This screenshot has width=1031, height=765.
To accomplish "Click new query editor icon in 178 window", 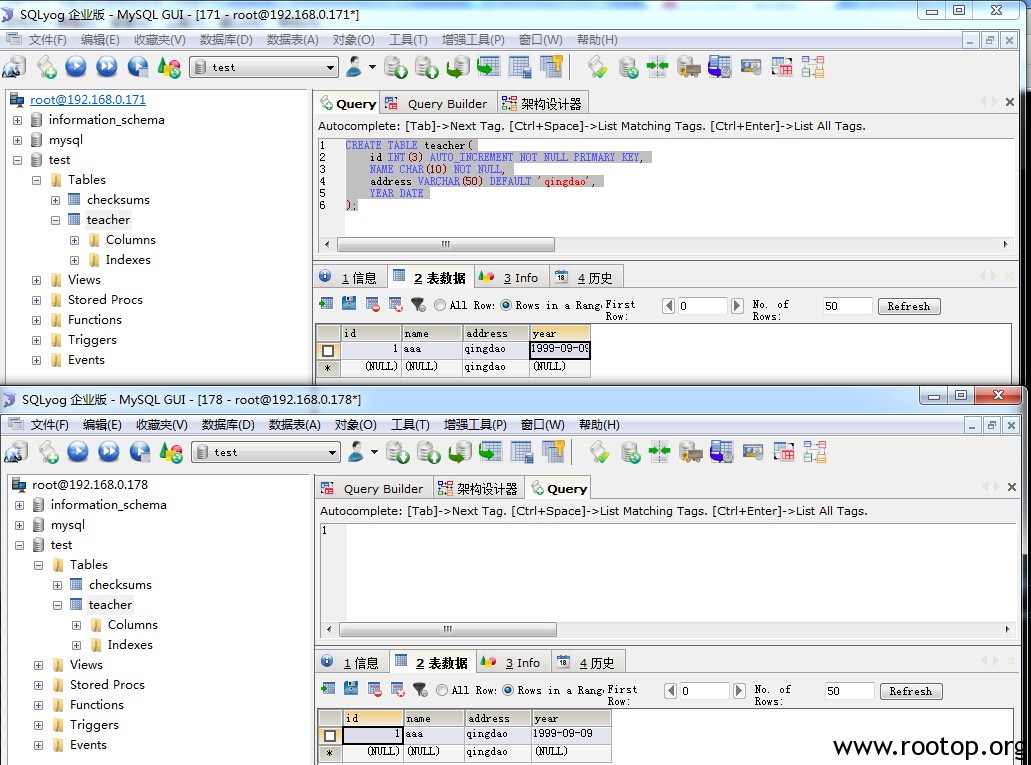I will coord(49,452).
